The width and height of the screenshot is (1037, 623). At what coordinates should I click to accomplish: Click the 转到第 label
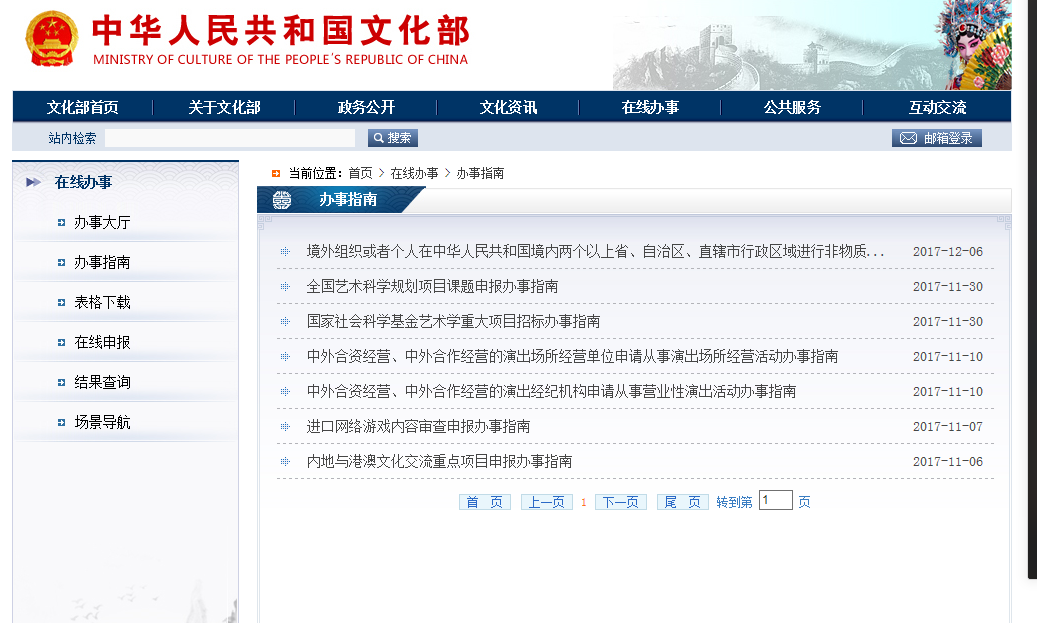pos(734,503)
